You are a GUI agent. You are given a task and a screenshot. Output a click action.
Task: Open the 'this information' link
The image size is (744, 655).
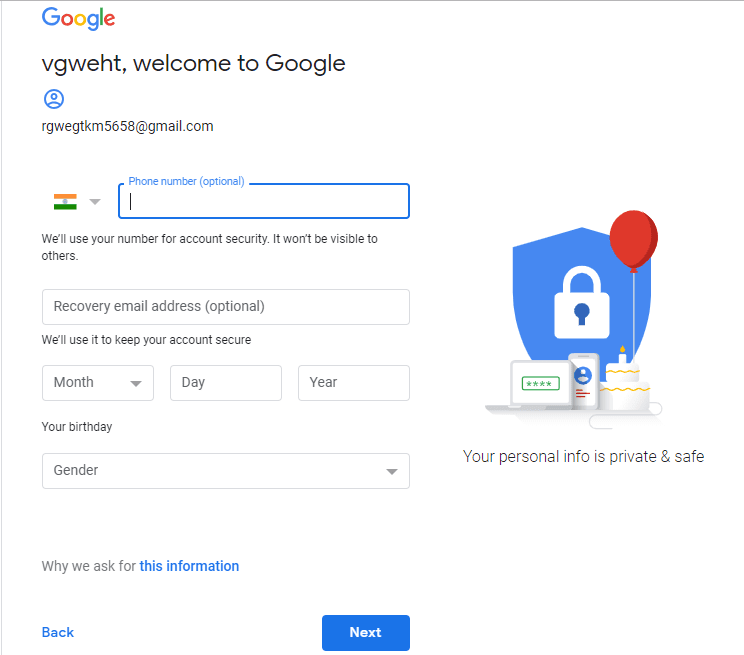(x=189, y=566)
